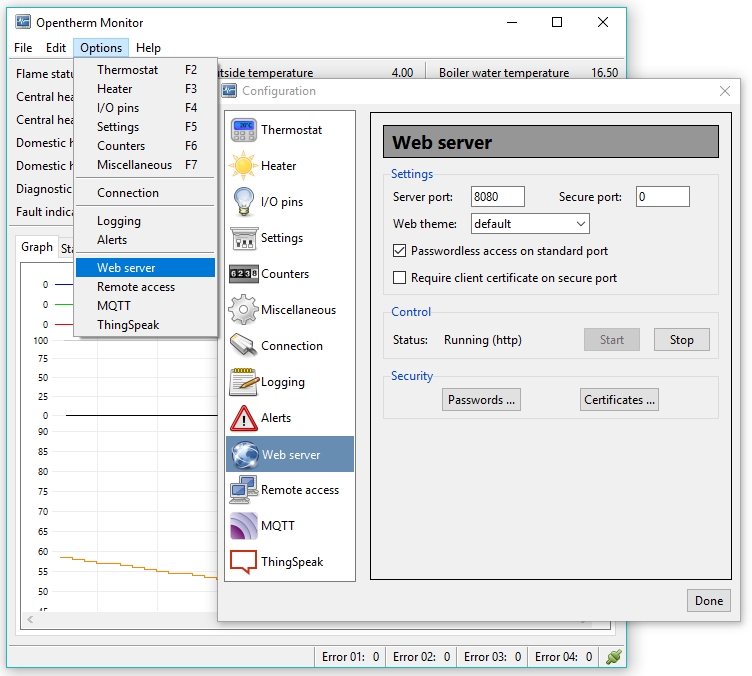
Task: Open Remote access via the computers icon
Action: pyautogui.click(x=244, y=490)
